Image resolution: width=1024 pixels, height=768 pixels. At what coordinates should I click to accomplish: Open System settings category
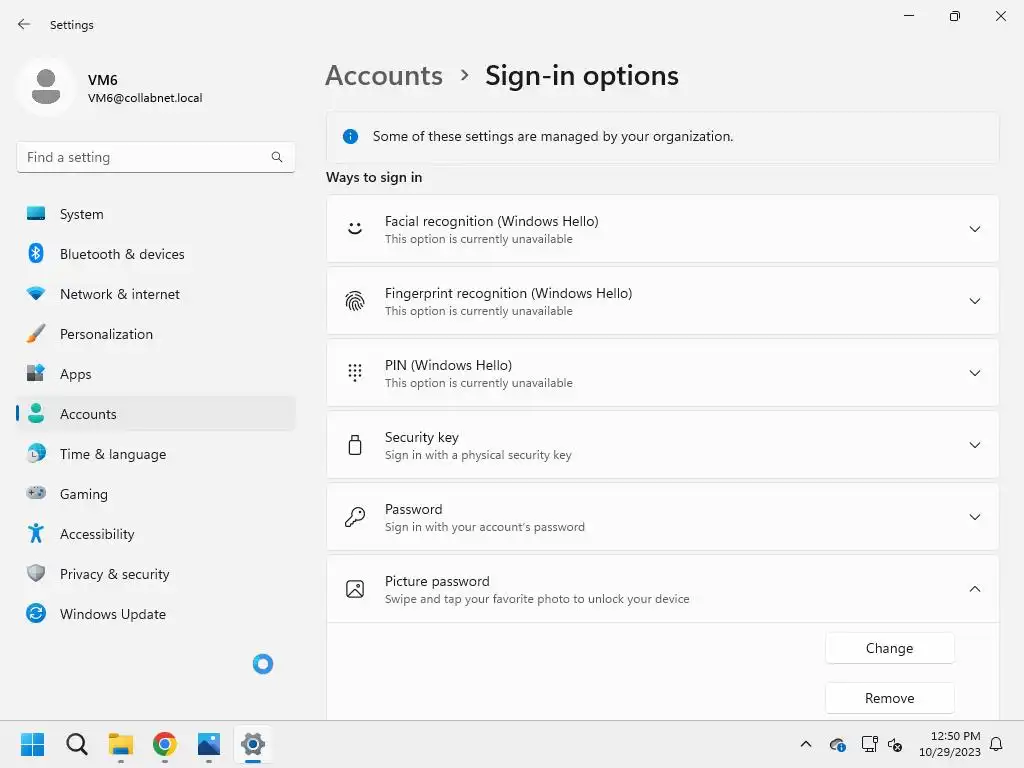point(155,214)
